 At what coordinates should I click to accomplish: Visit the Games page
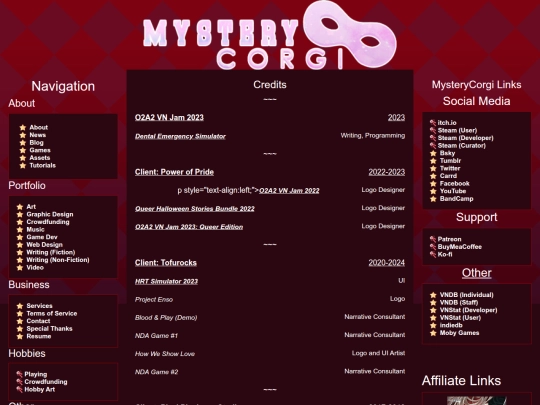40,150
